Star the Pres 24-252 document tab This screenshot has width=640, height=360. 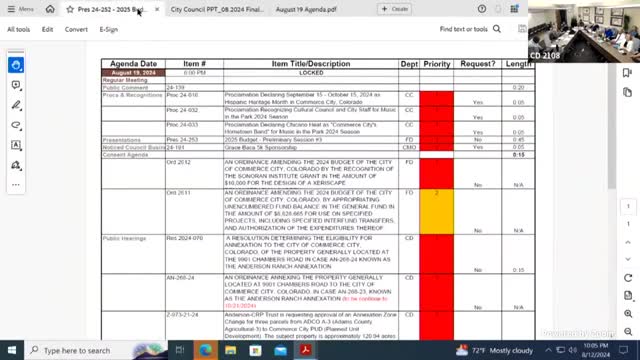click(x=70, y=9)
